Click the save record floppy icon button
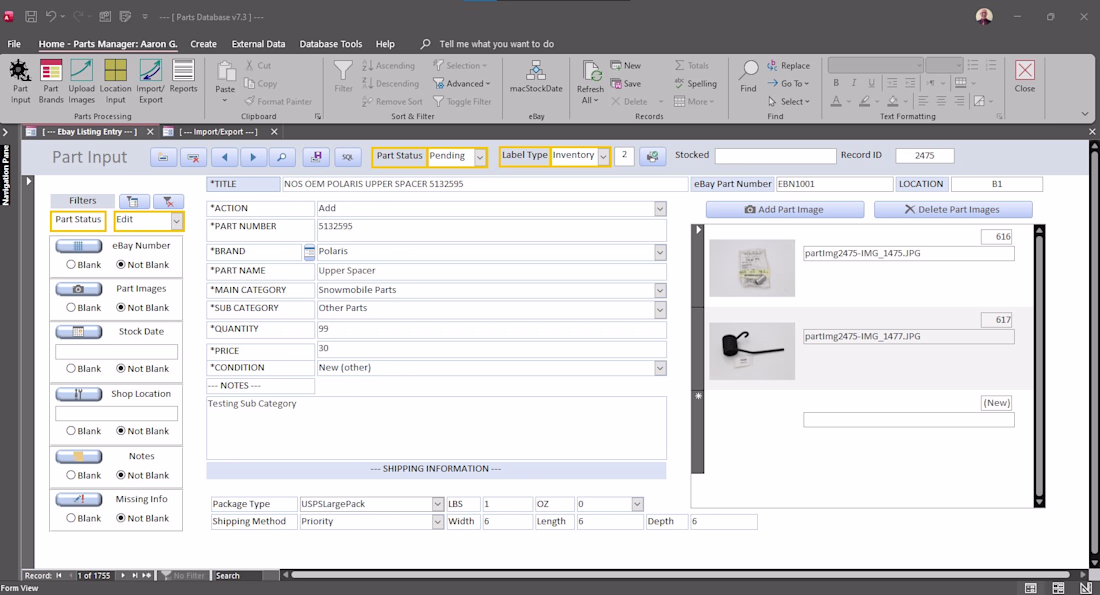Image resolution: width=1100 pixels, height=595 pixels. pyautogui.click(x=316, y=157)
